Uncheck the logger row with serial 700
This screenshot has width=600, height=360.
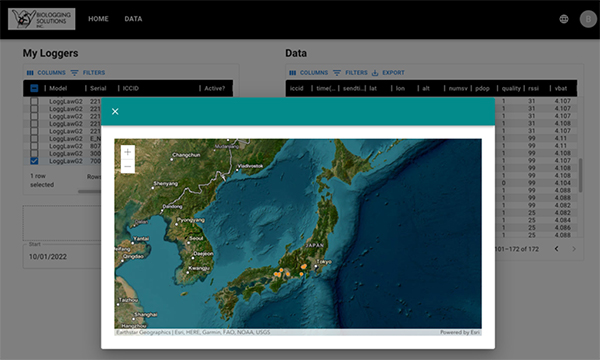pos(34,161)
